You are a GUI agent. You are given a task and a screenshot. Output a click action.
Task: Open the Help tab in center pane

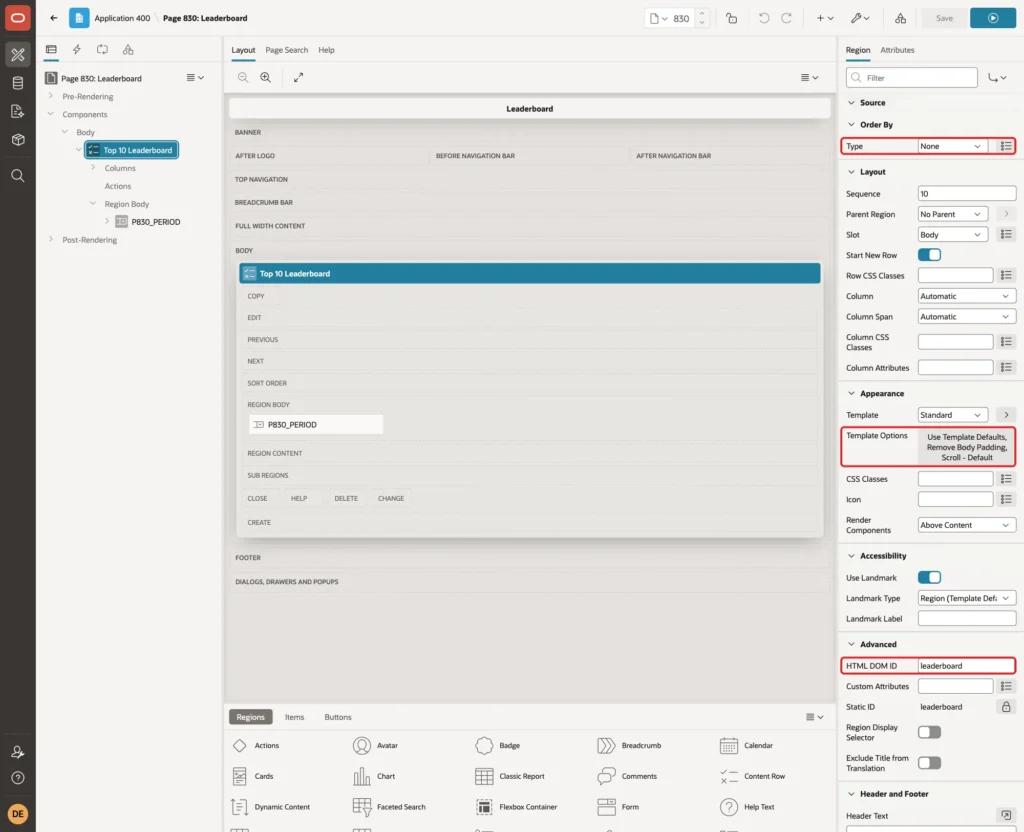point(327,50)
